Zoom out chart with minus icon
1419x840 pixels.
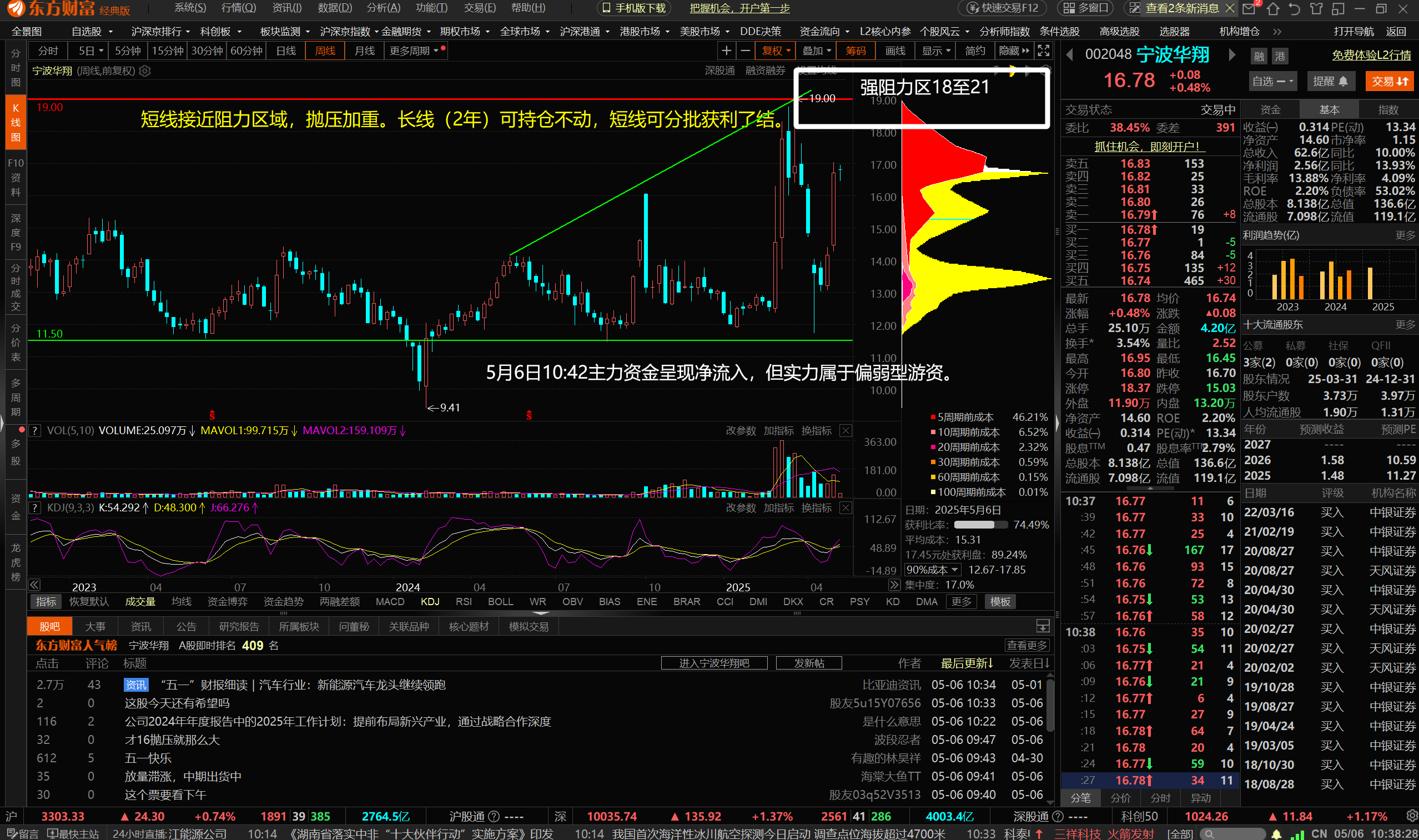click(746, 51)
